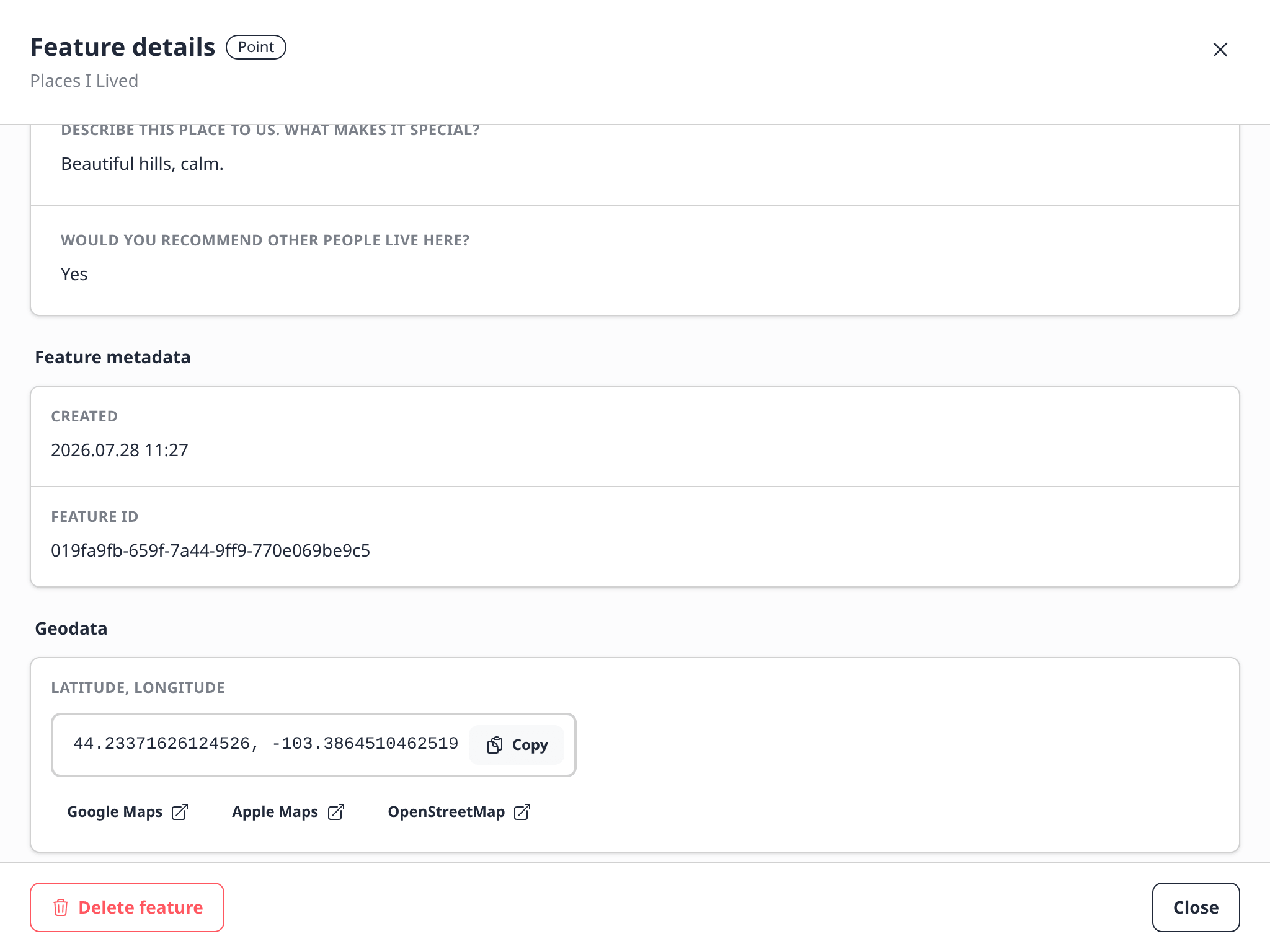Click the "Would you recommend other people live here?" label

(x=265, y=240)
